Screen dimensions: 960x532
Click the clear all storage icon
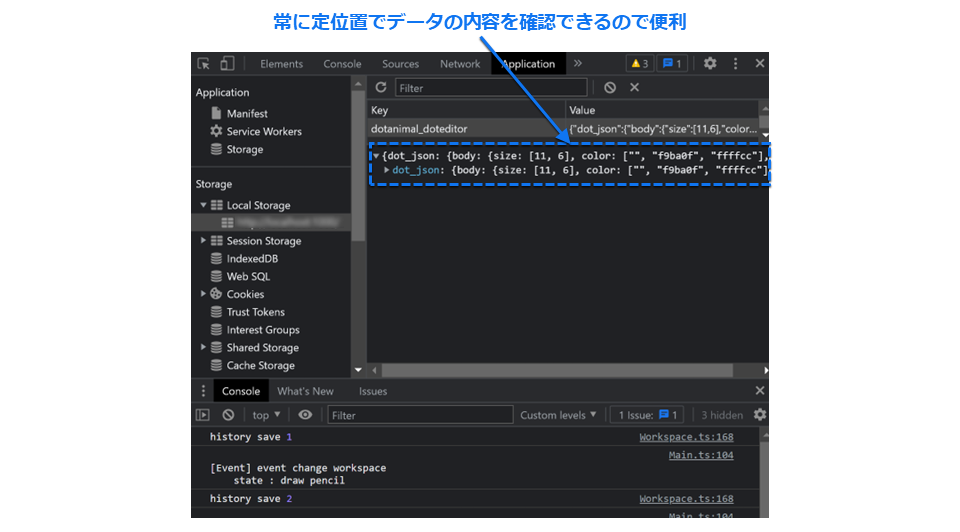(610, 88)
